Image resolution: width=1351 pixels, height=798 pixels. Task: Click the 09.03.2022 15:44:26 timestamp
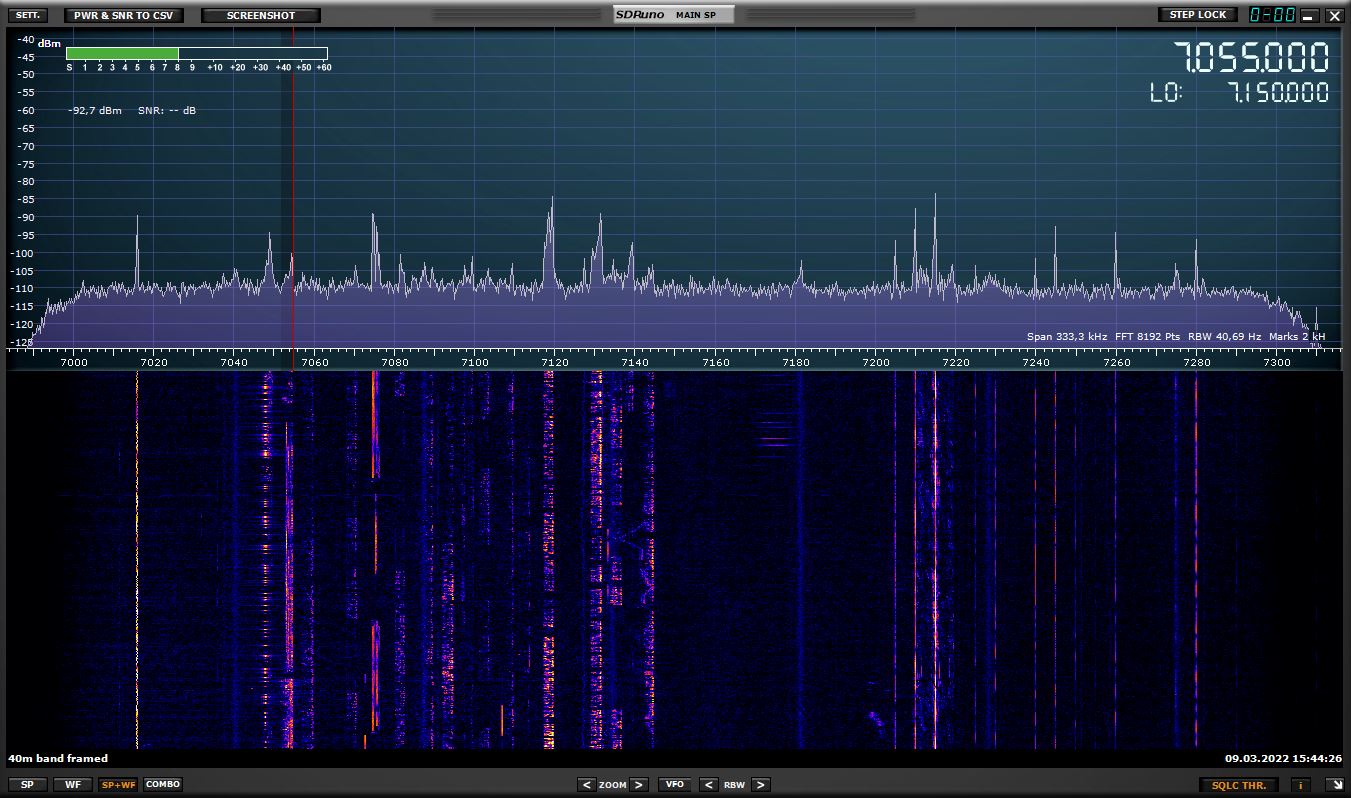click(x=1283, y=759)
